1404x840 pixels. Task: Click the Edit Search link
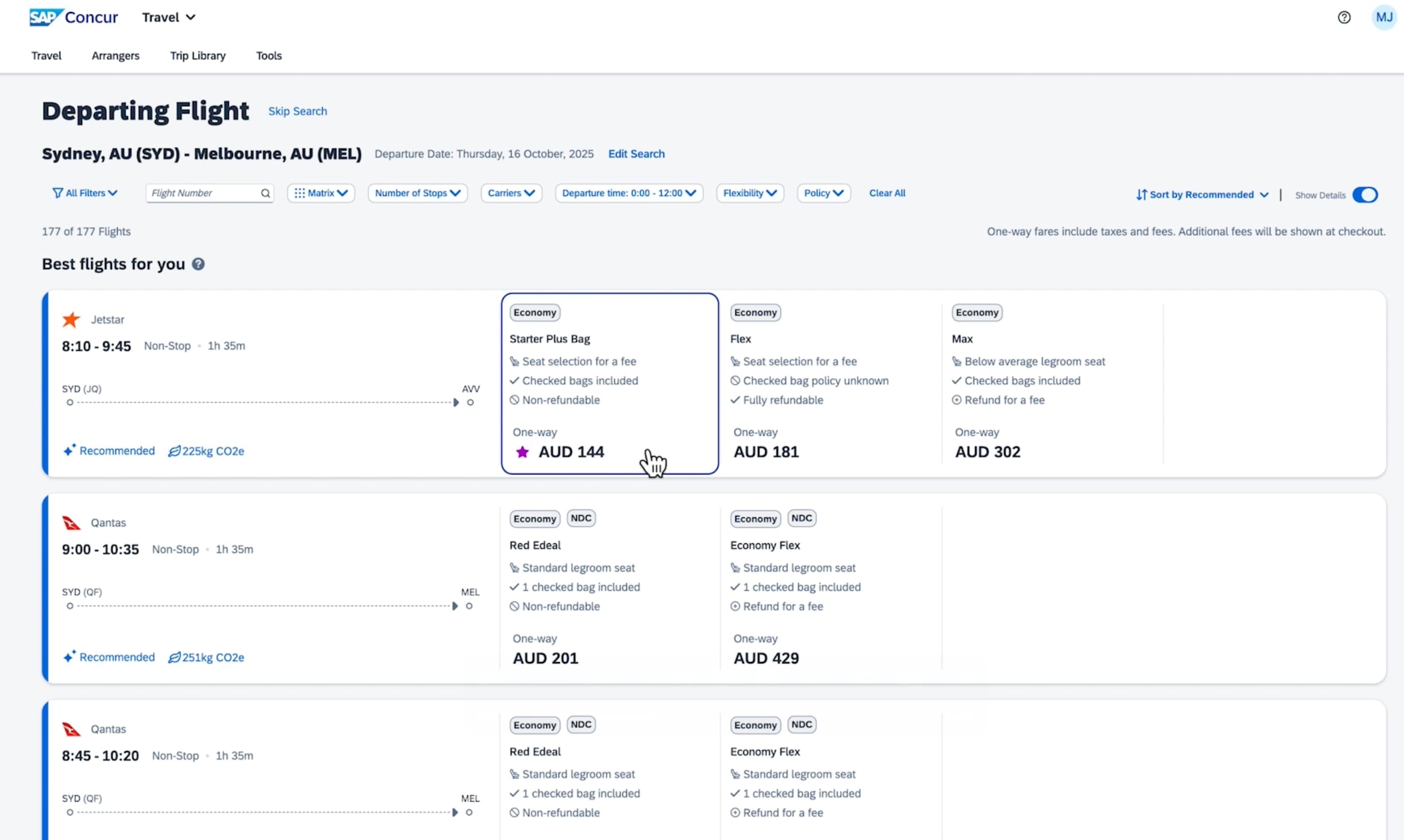pos(636,154)
